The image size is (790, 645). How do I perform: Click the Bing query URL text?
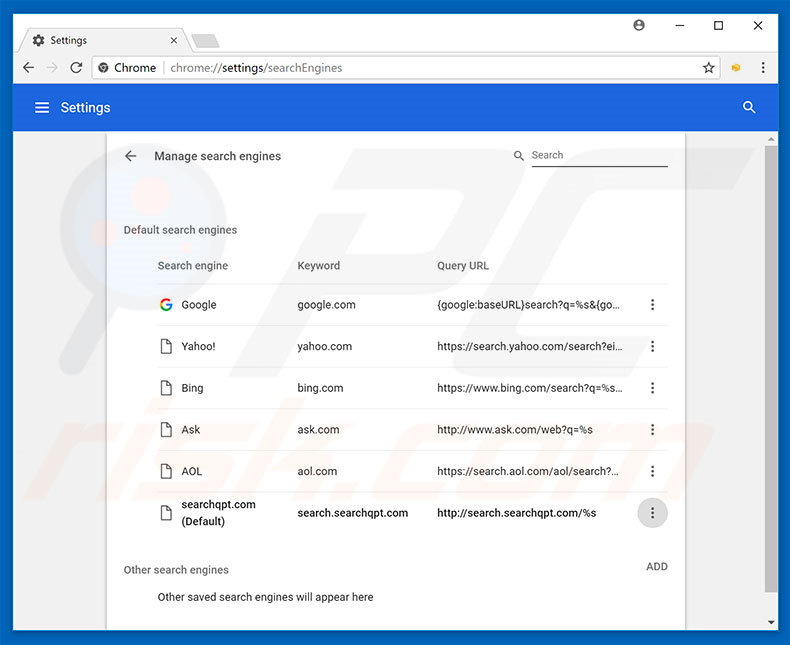pyautogui.click(x=530, y=388)
